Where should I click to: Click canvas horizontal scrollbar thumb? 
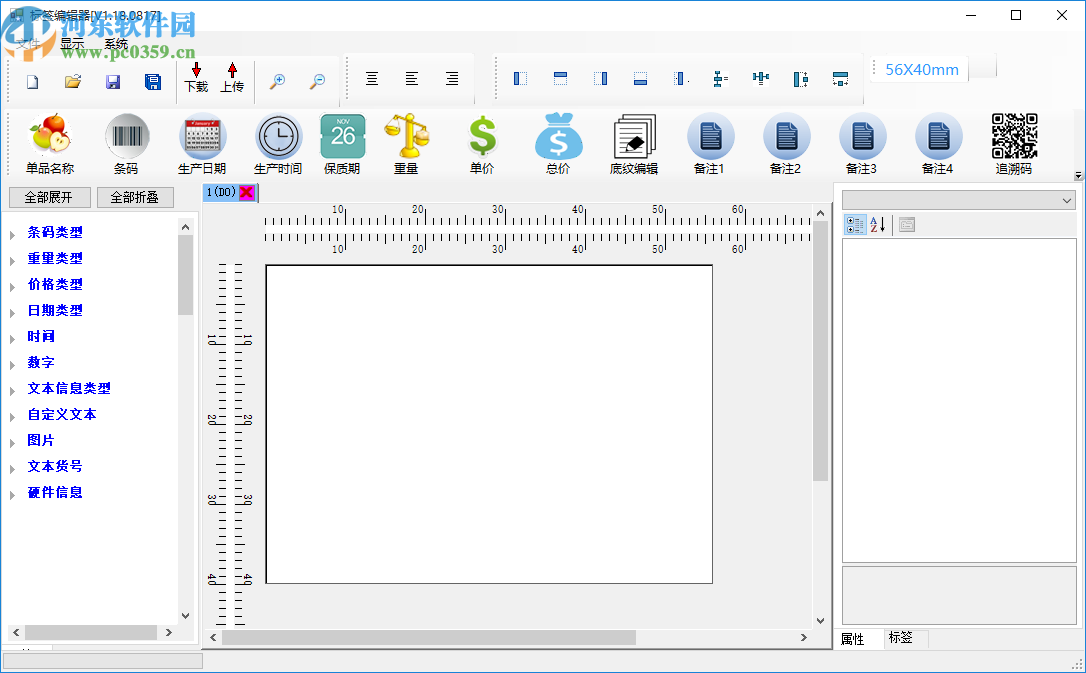[x=429, y=637]
